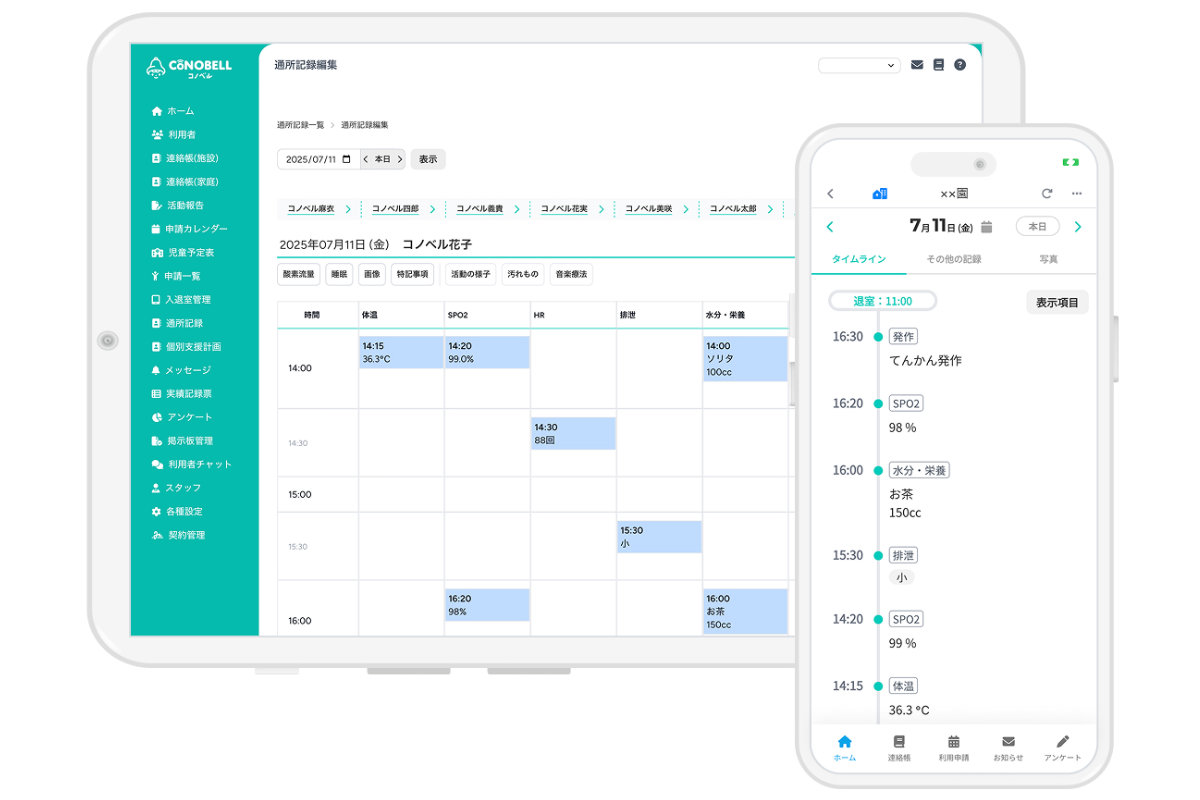
Task: Click the help question mark icon
Action: pos(960,65)
